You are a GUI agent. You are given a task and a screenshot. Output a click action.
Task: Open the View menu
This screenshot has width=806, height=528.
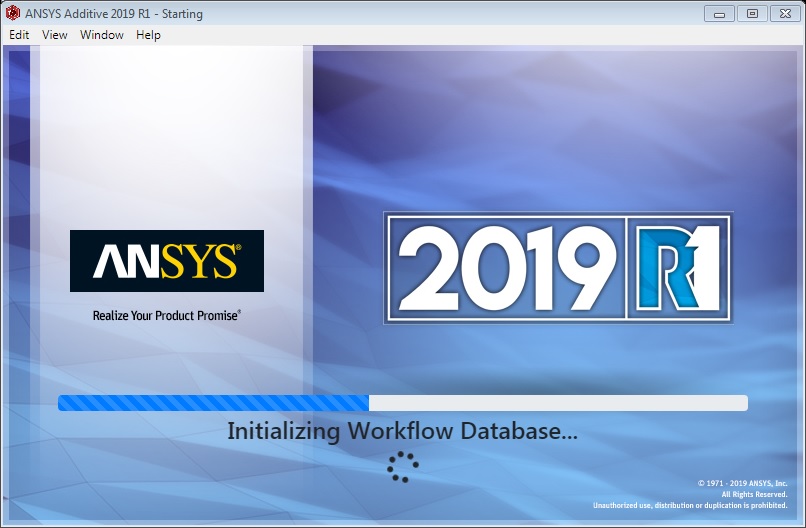pos(54,35)
